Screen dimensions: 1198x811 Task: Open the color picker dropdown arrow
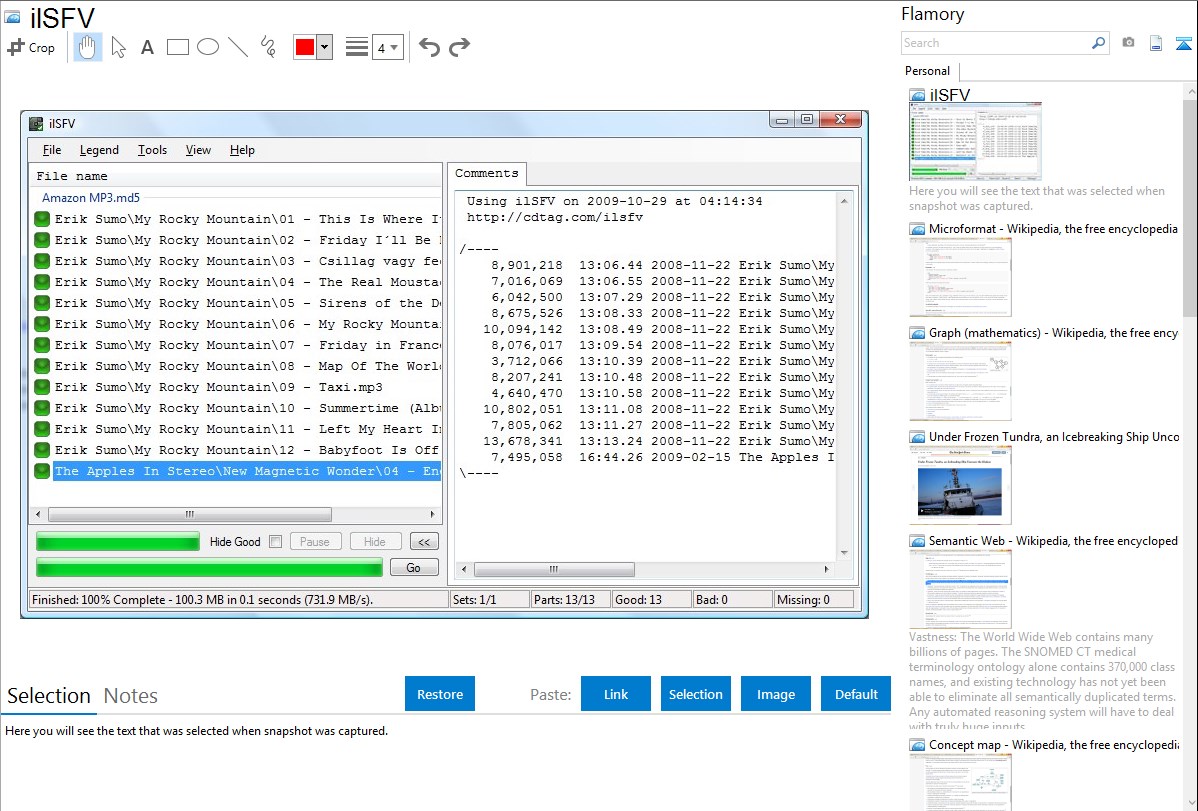pos(325,47)
